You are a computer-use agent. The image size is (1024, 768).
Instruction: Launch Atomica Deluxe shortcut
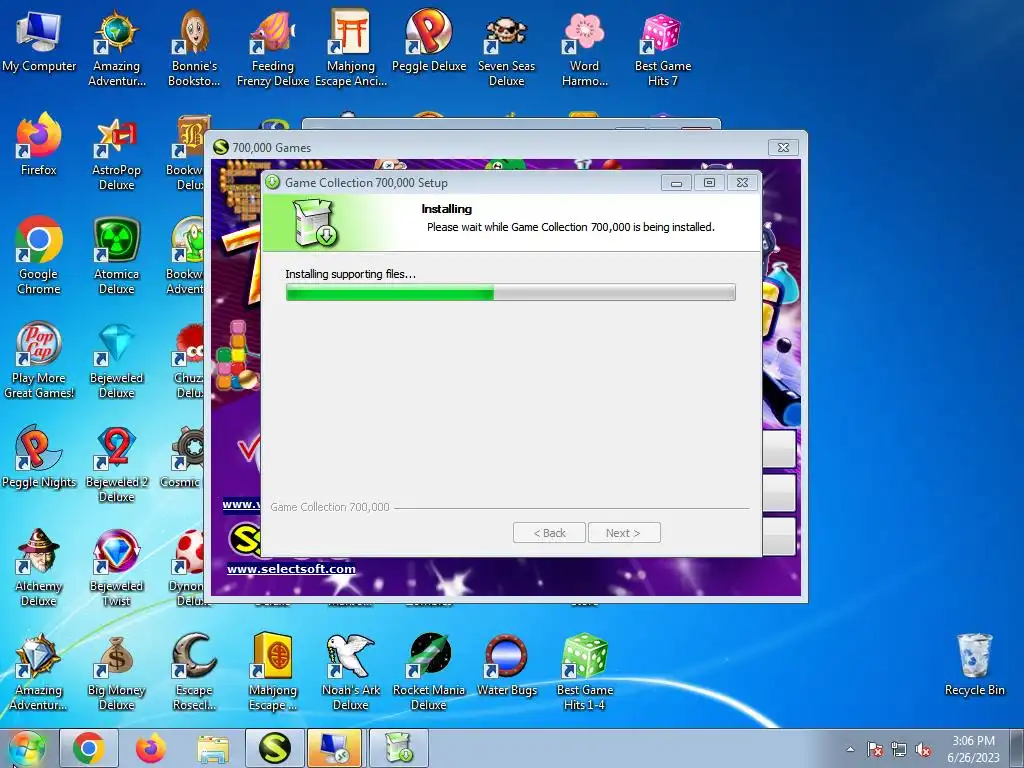pos(116,255)
